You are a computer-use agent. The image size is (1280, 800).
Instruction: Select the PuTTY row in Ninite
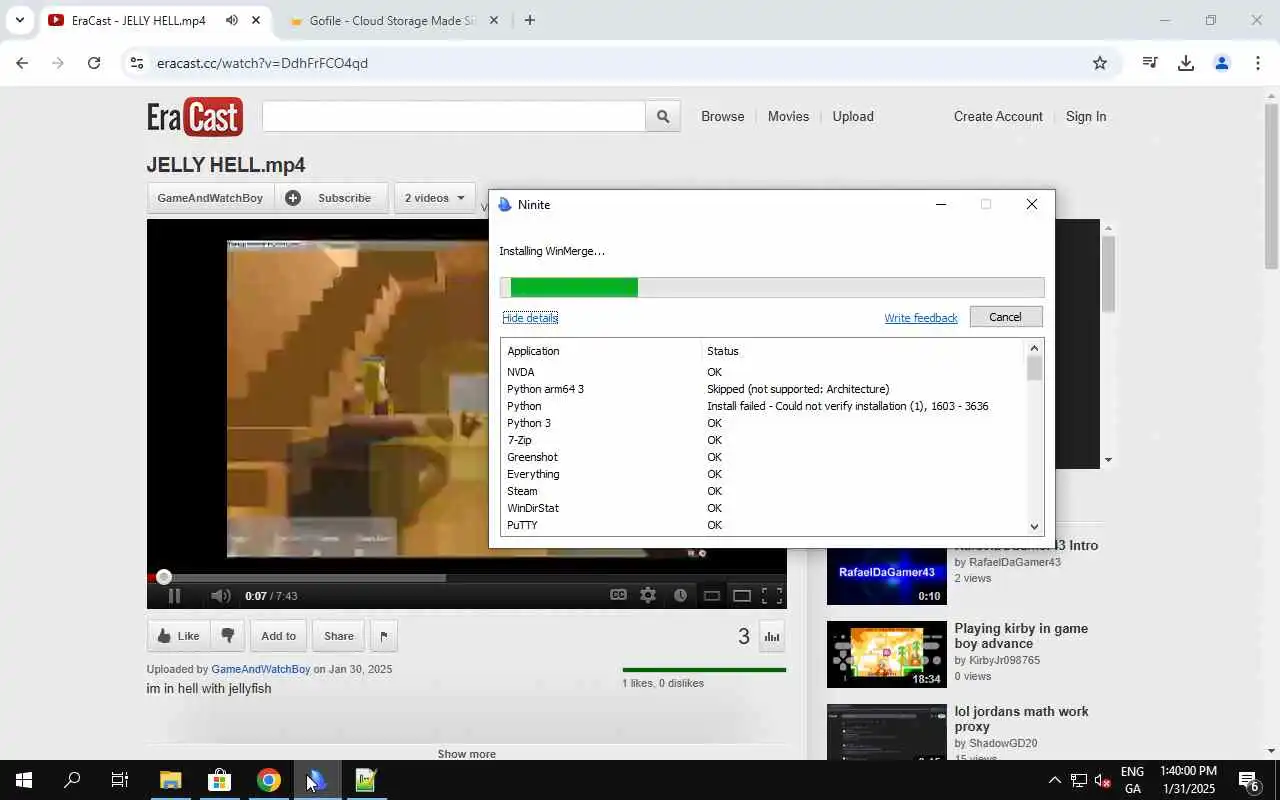click(x=764, y=525)
